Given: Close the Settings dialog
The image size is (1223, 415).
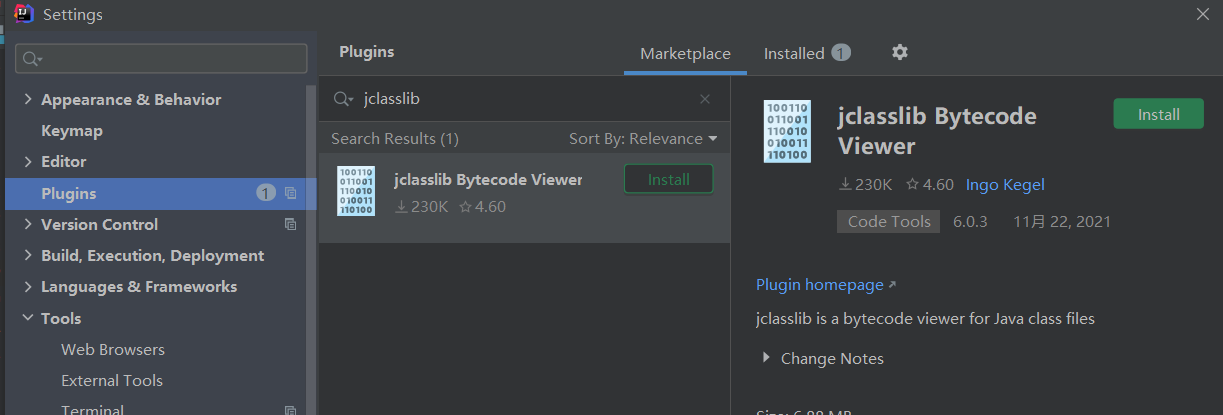Looking at the screenshot, I should pyautogui.click(x=1202, y=14).
